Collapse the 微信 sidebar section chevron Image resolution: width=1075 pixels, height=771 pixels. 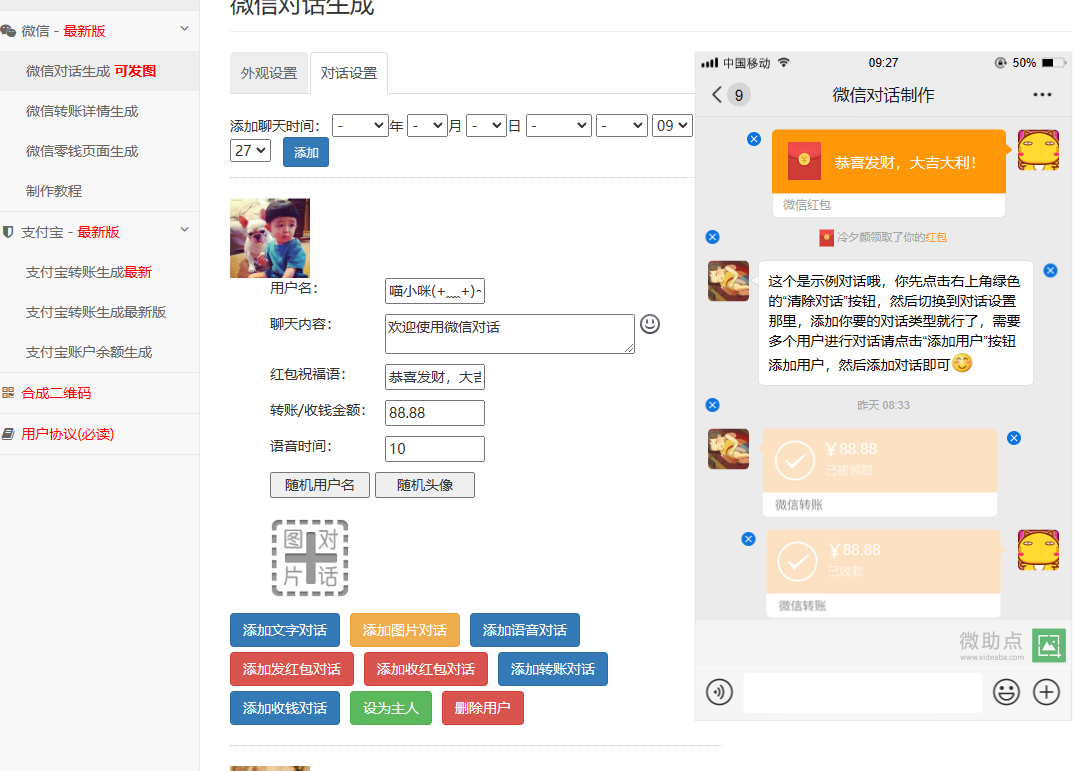(184, 29)
